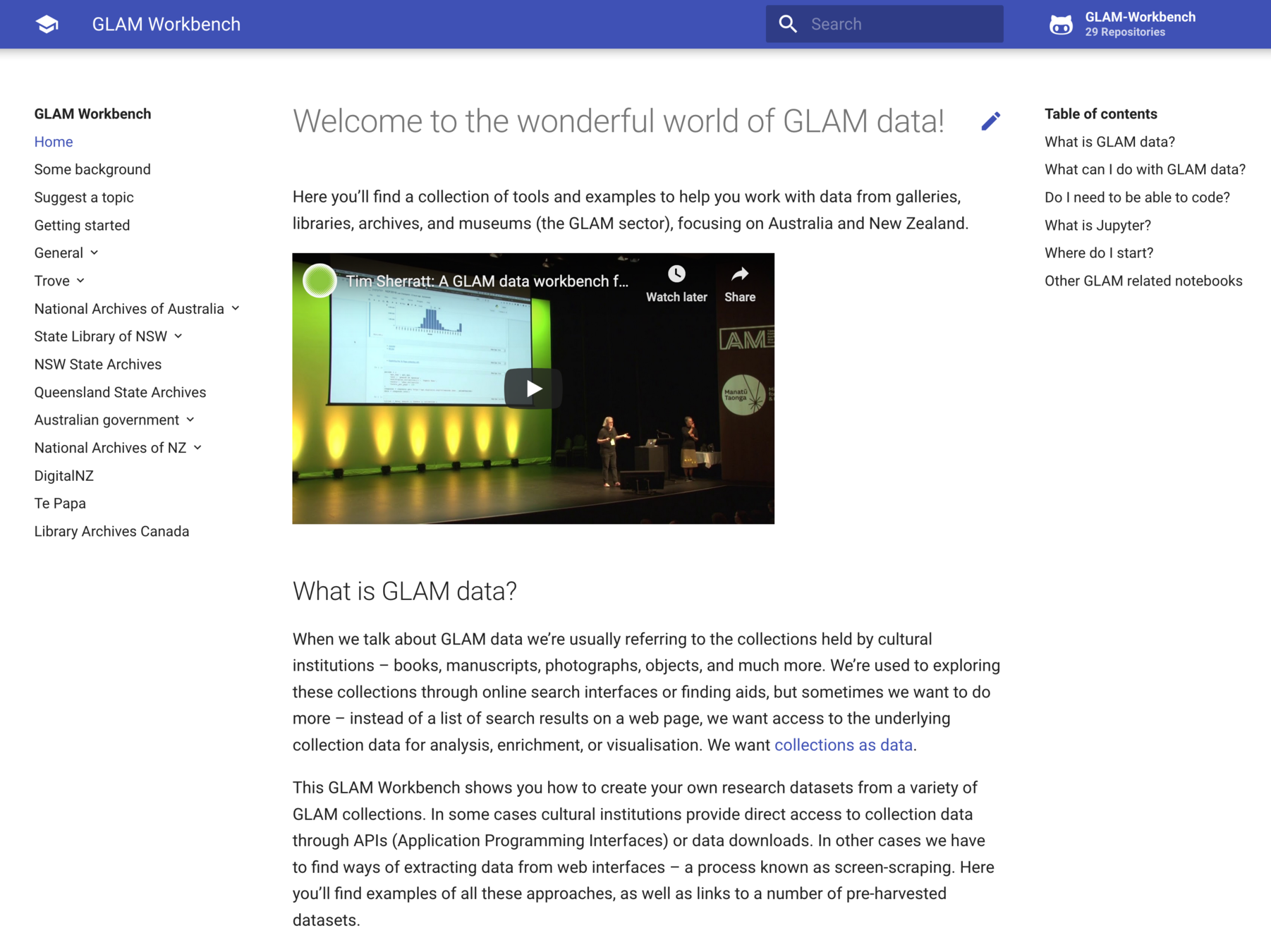Click the video channel avatar circle
The height and width of the screenshot is (952, 1271).
coord(320,281)
